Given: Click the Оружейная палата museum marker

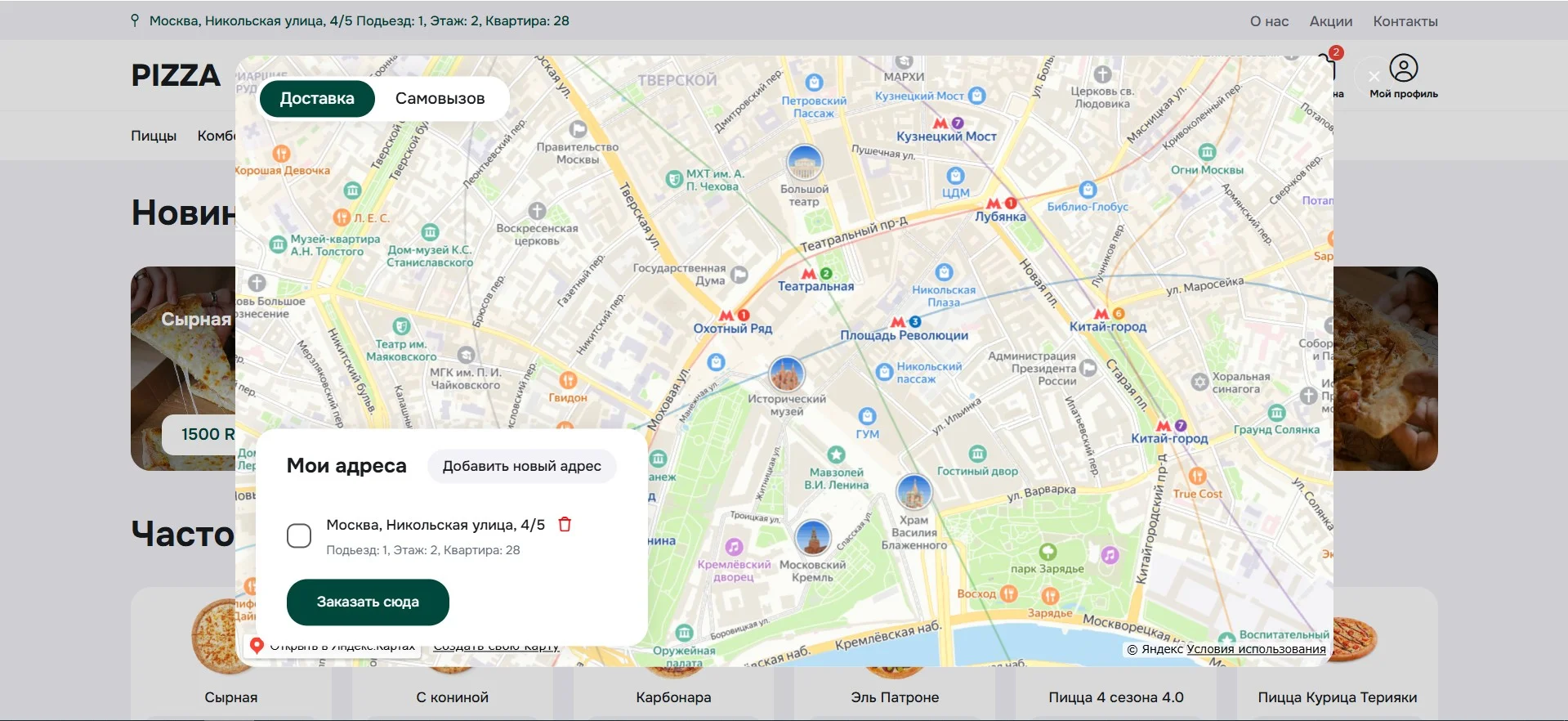Looking at the screenshot, I should click(x=685, y=633).
